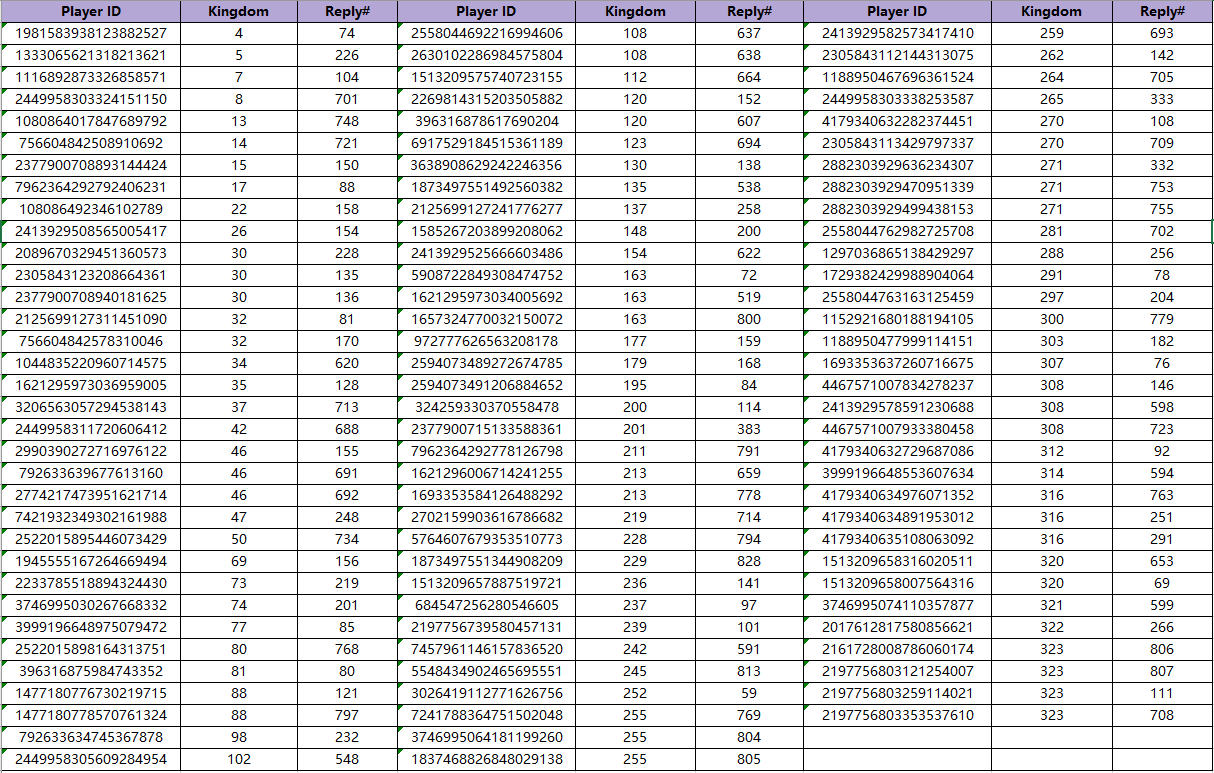Select the Reply# cell showing 806
Viewport: 1214px width, 773px height.
[x=1162, y=650]
